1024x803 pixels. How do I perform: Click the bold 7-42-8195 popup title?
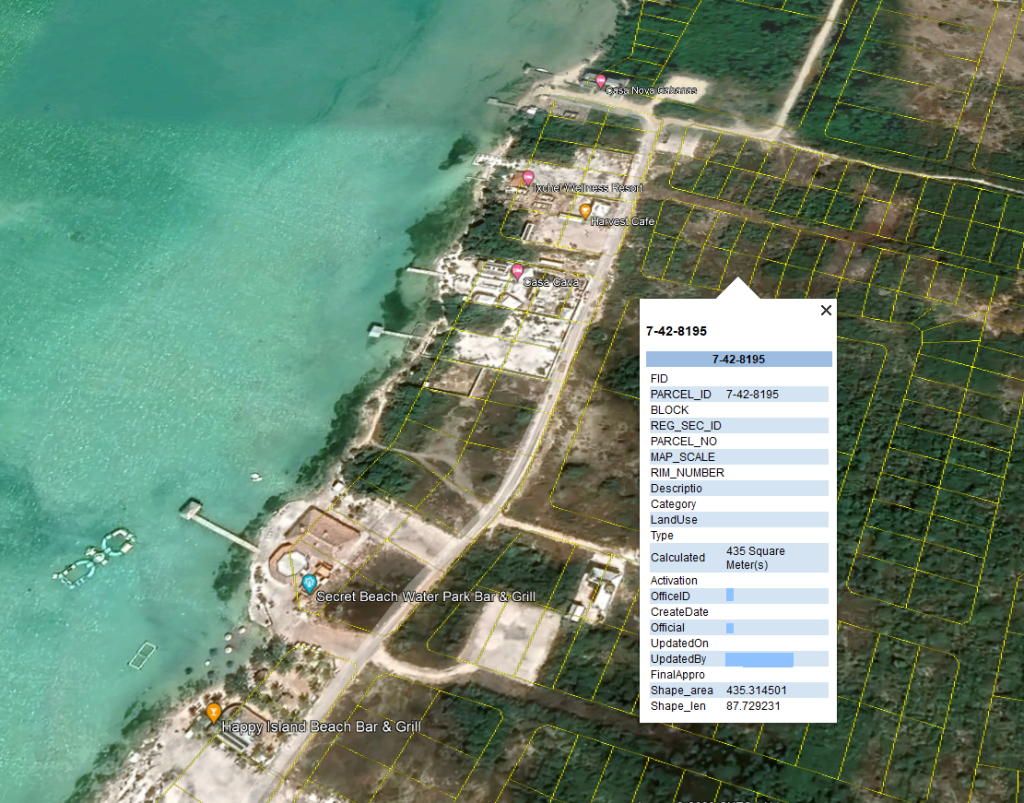point(677,331)
